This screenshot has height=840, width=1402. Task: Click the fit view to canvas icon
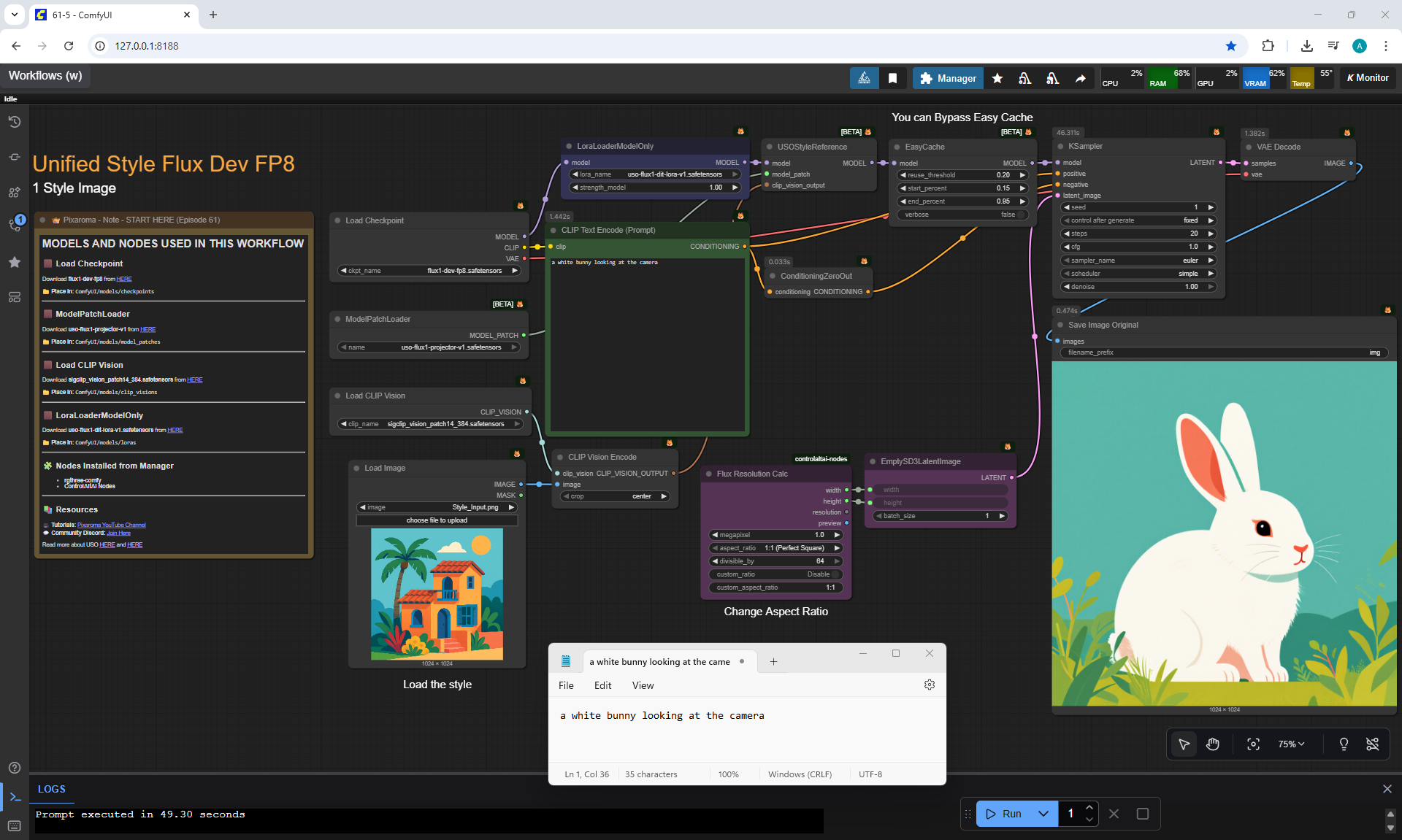tap(1253, 744)
